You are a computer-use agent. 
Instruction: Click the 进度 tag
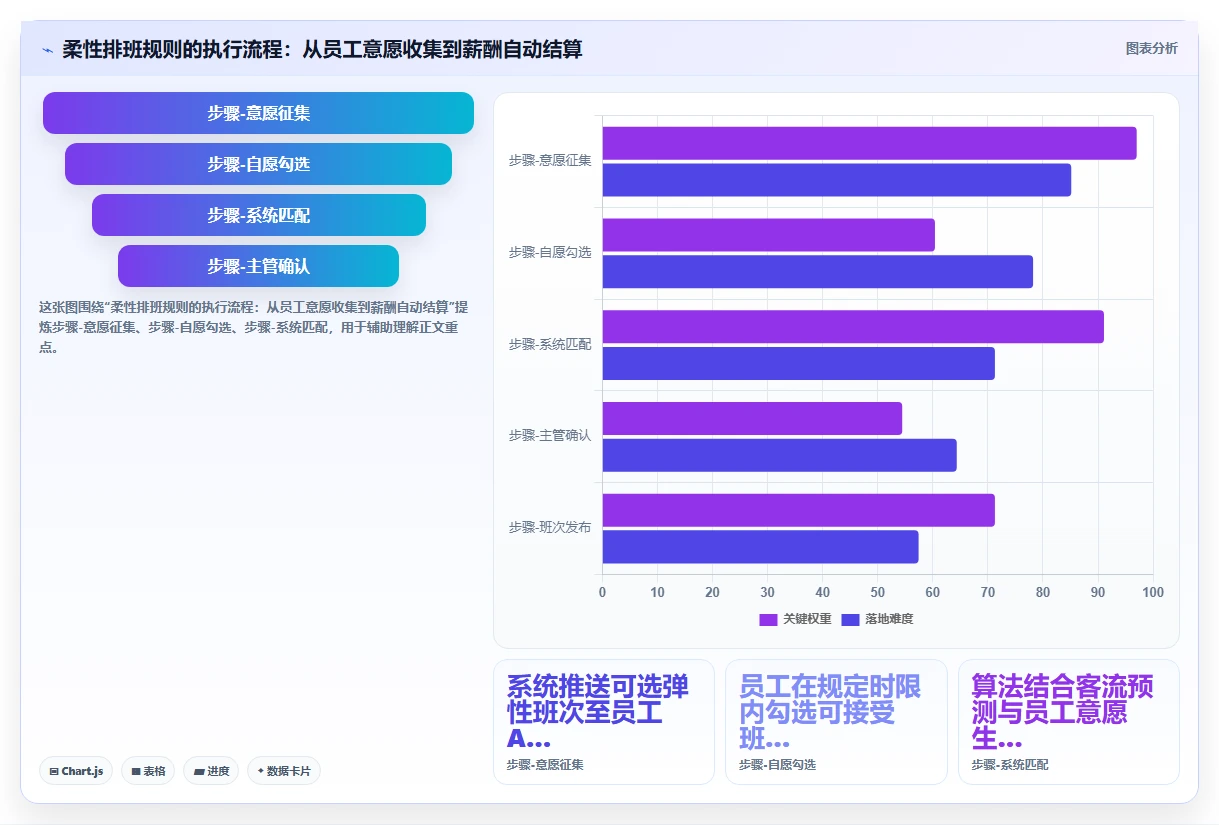click(211, 771)
